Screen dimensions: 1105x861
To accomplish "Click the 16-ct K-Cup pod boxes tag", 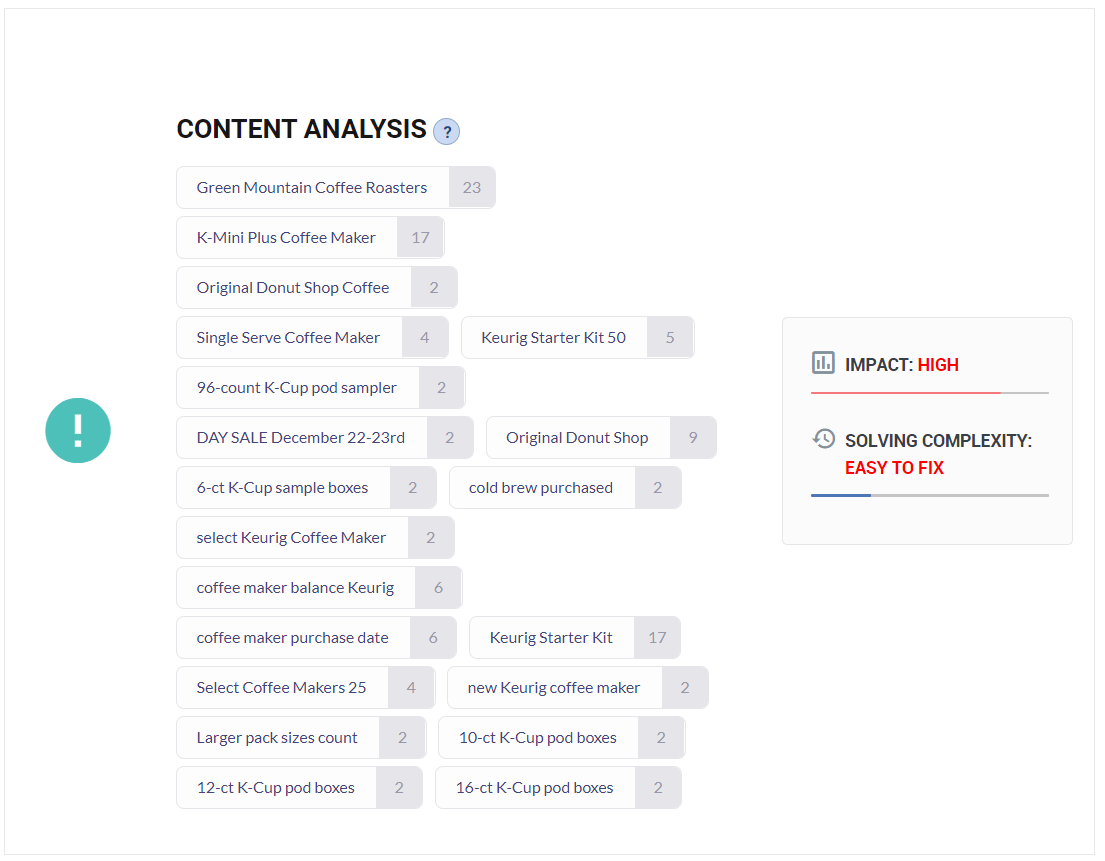I will click(x=559, y=788).
